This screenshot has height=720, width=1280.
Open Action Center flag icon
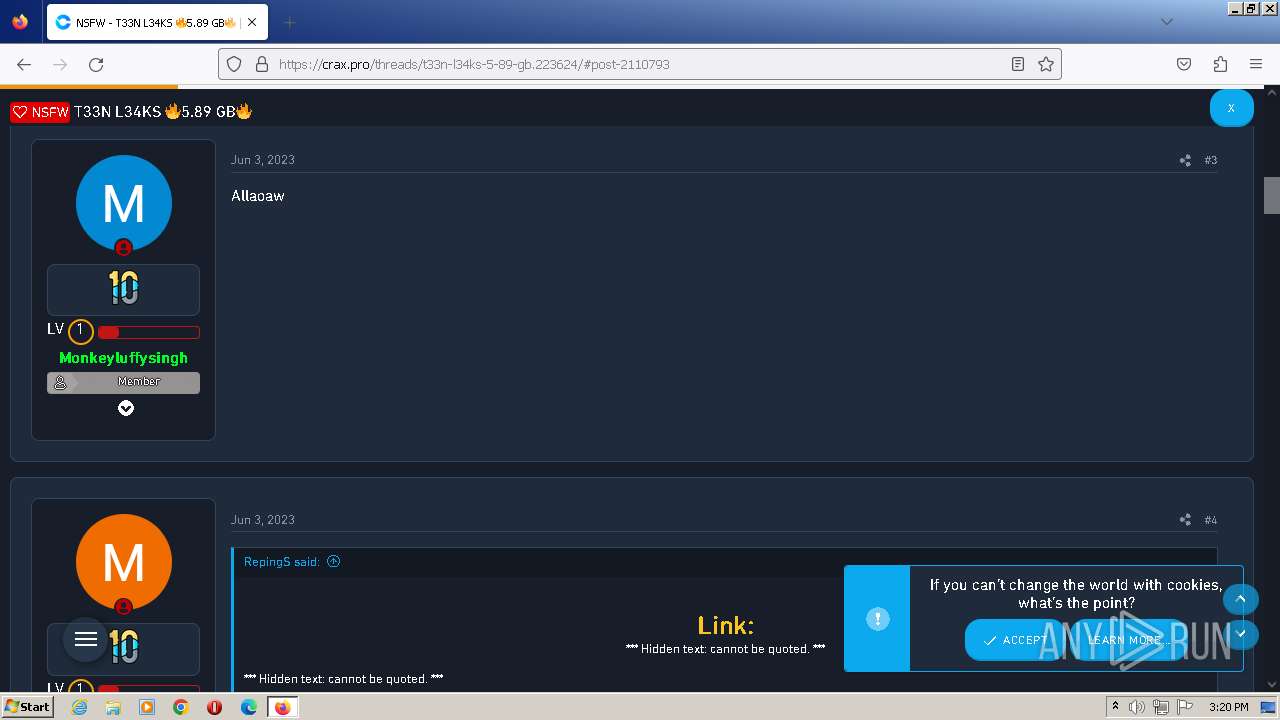[x=1185, y=707]
